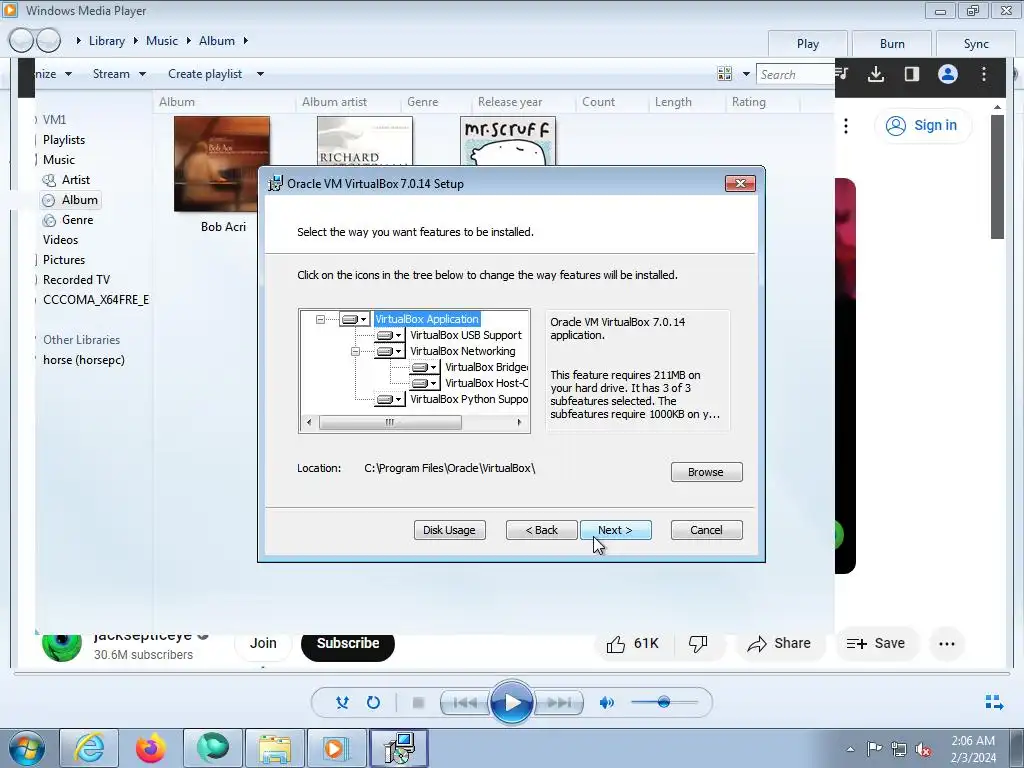
Task: Switch to Now Playing view icon
Action: tap(994, 702)
